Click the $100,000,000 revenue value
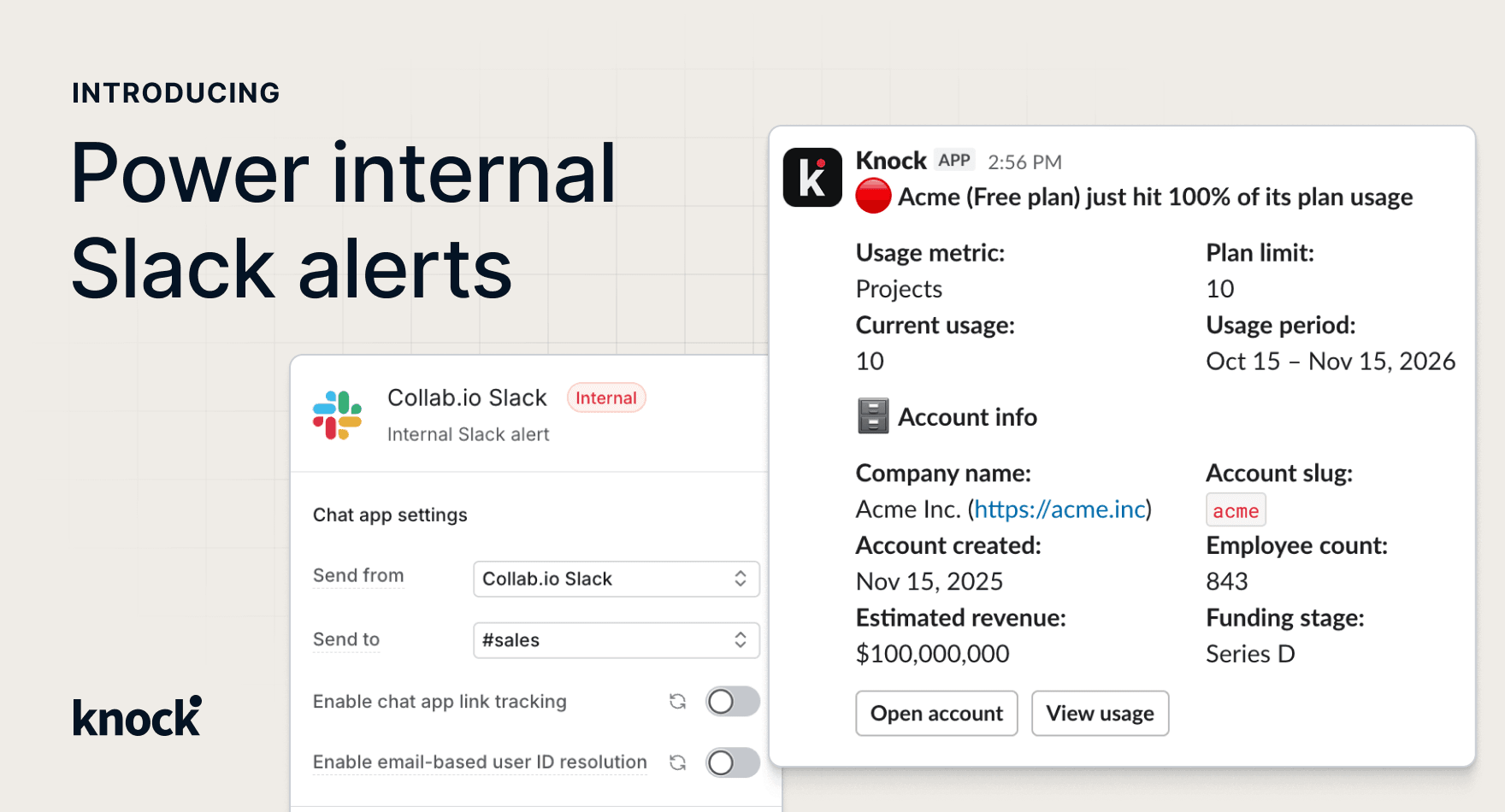Image resolution: width=1505 pixels, height=812 pixels. click(933, 654)
